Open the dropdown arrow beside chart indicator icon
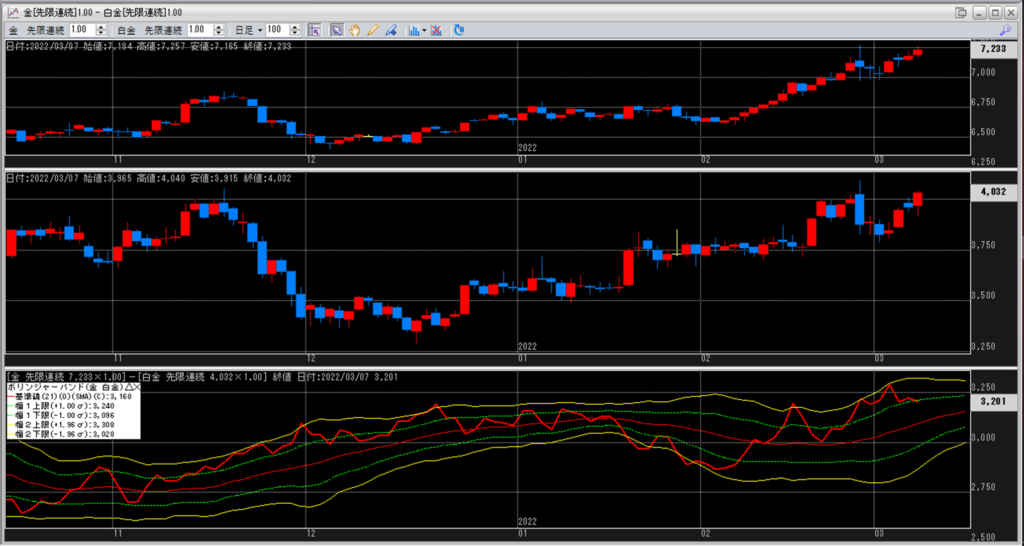The image size is (1024, 546). click(x=425, y=30)
